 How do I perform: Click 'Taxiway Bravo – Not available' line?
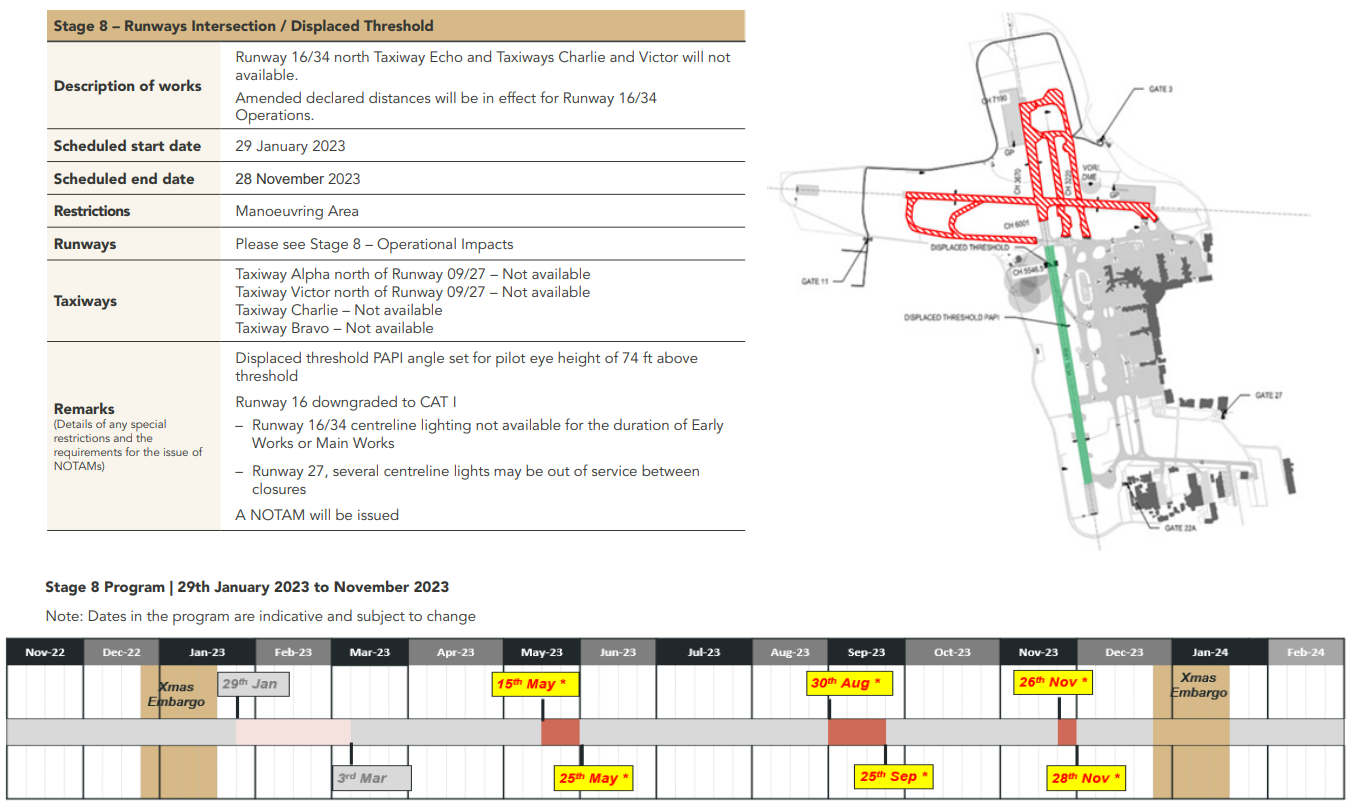coord(335,328)
